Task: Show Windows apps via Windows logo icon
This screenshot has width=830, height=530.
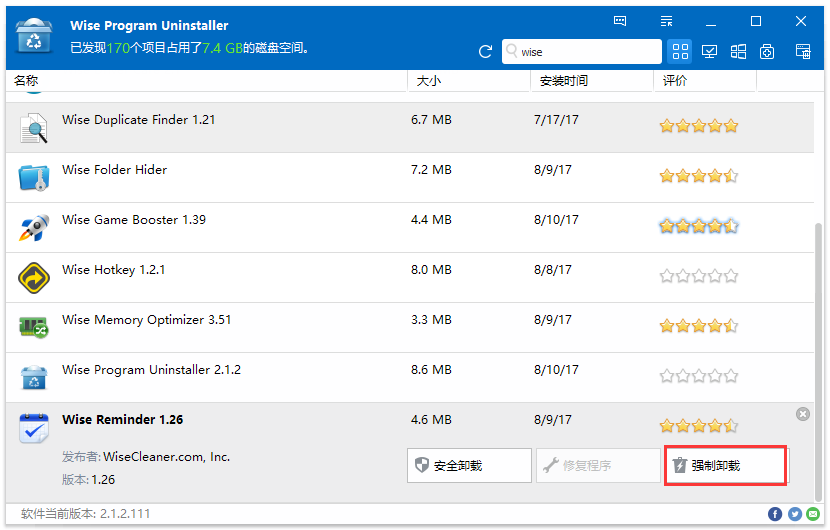Action: pyautogui.click(x=739, y=52)
